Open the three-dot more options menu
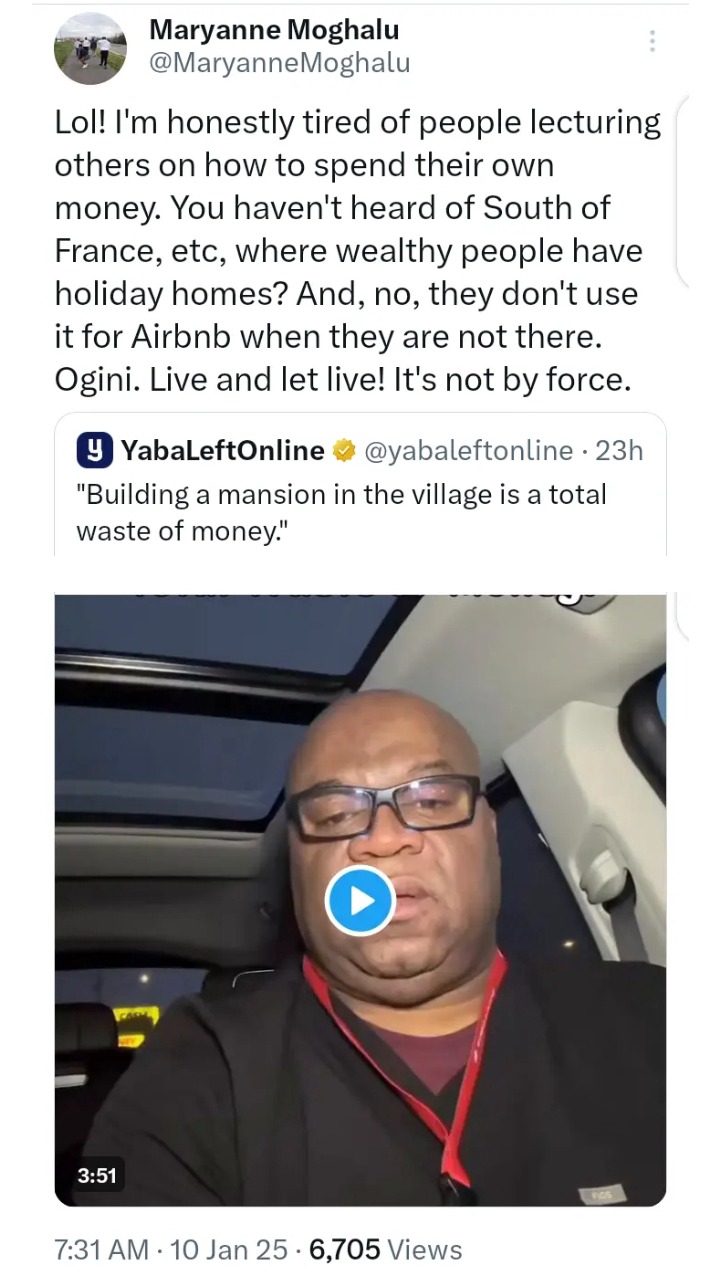Viewport: 720px width, 1272px height. (x=652, y=41)
